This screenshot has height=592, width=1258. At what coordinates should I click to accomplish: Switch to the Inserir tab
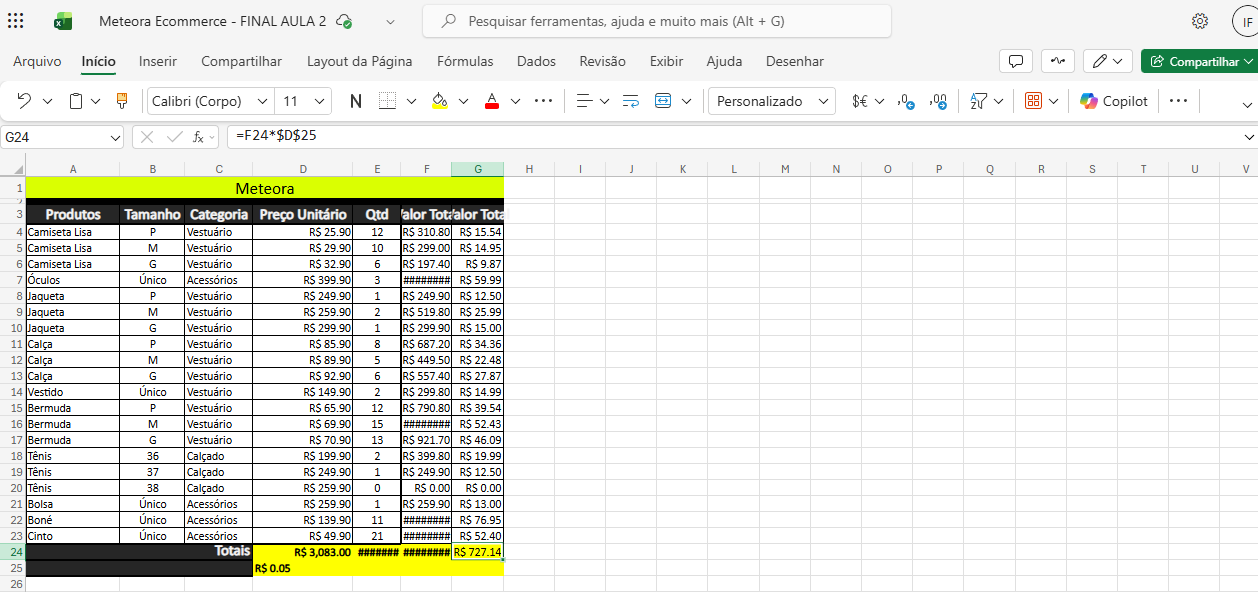158,61
